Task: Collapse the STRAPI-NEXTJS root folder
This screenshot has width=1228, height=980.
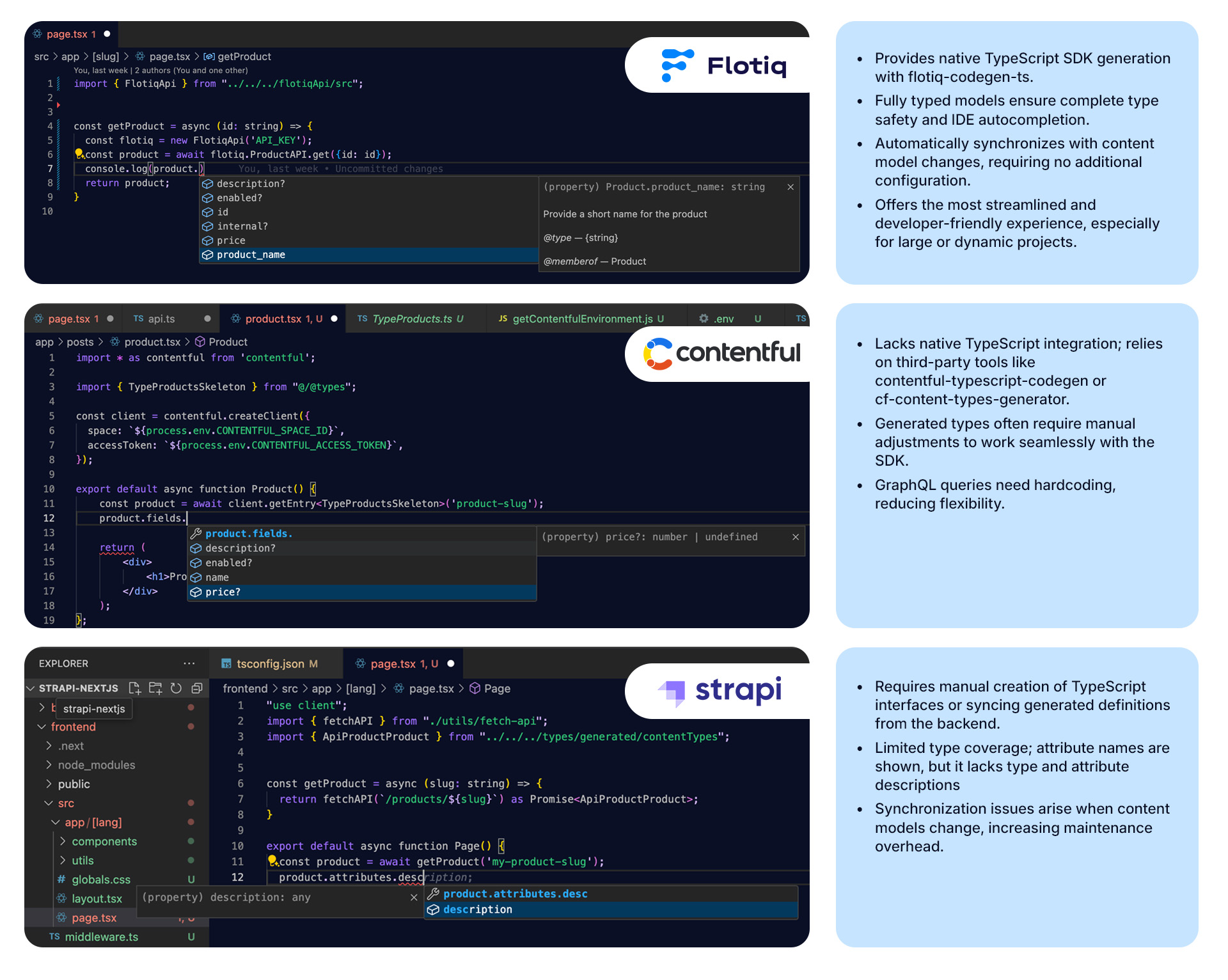Action: (x=31, y=688)
